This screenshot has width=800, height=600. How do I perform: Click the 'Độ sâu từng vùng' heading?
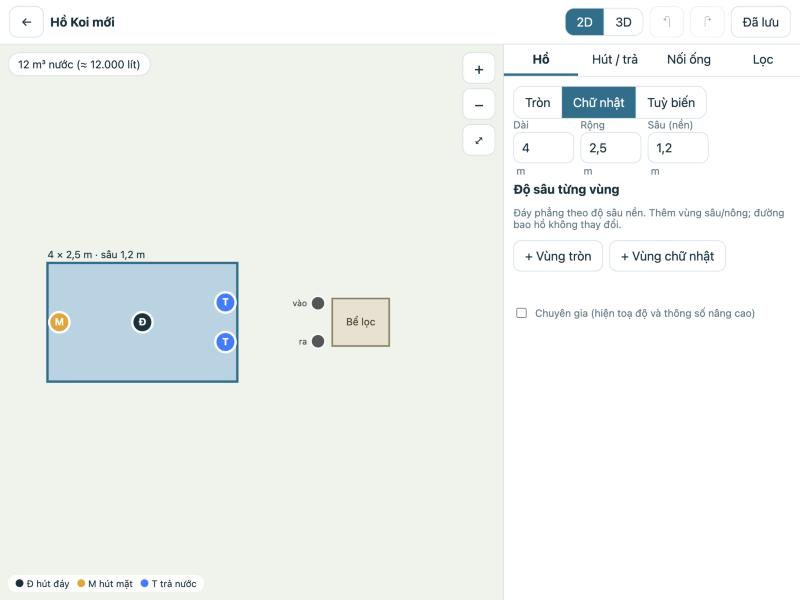[566, 190]
